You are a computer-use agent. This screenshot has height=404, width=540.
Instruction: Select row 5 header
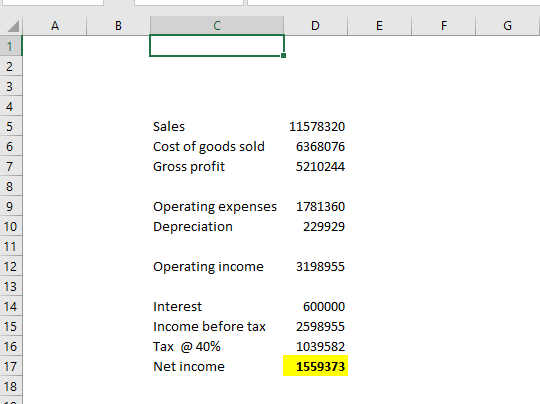coord(10,126)
